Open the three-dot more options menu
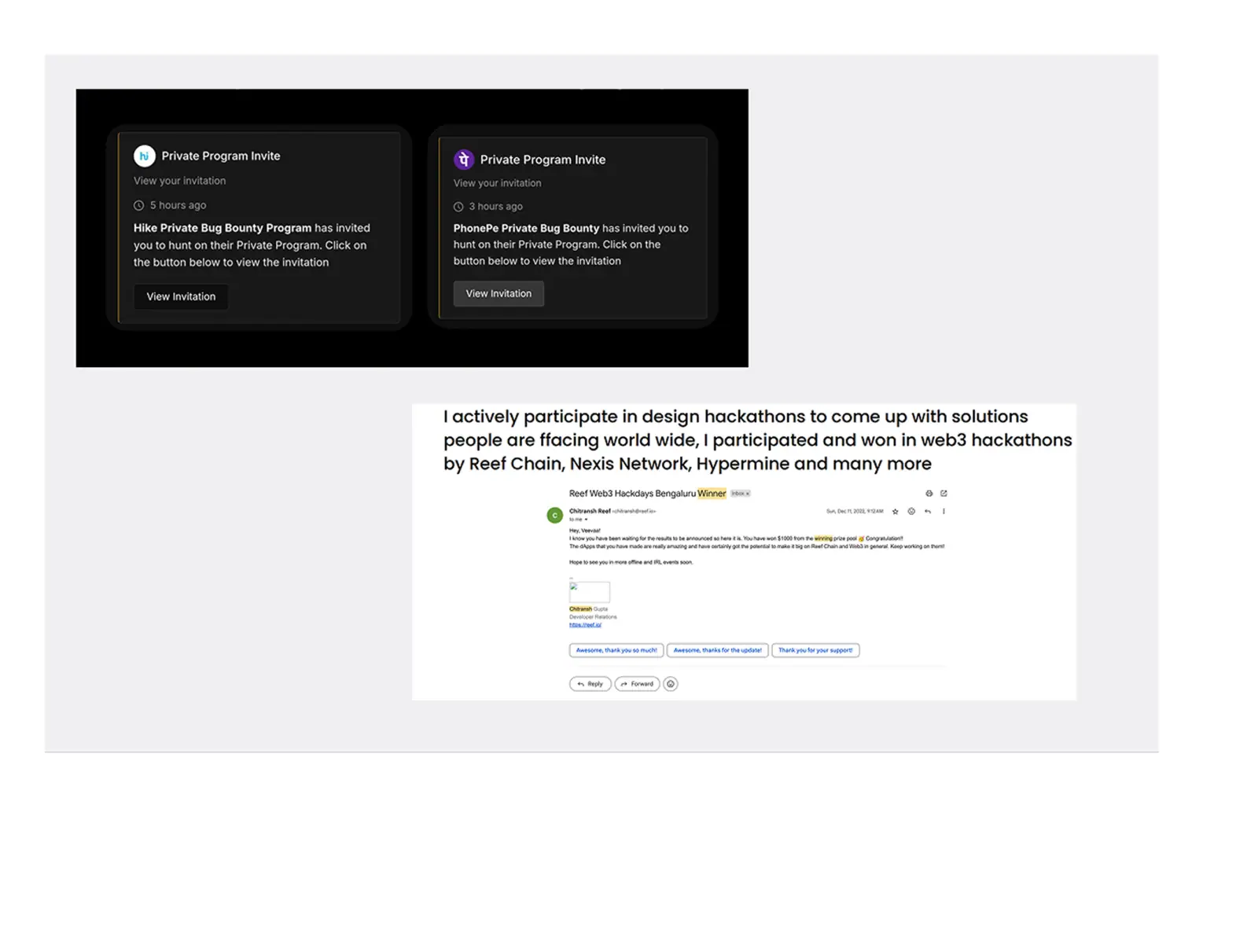 click(x=943, y=512)
